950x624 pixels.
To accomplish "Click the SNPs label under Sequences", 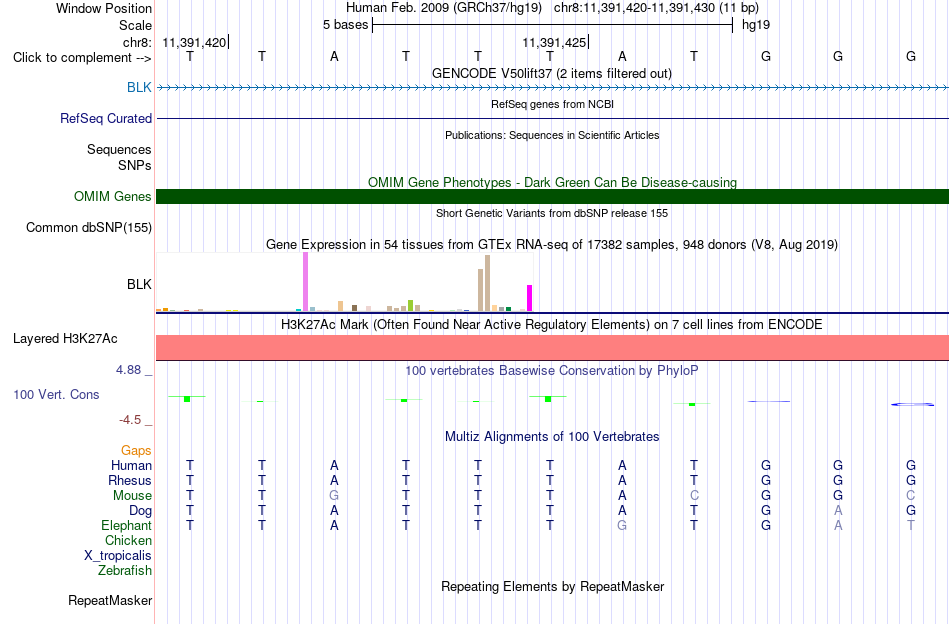I will point(135,165).
